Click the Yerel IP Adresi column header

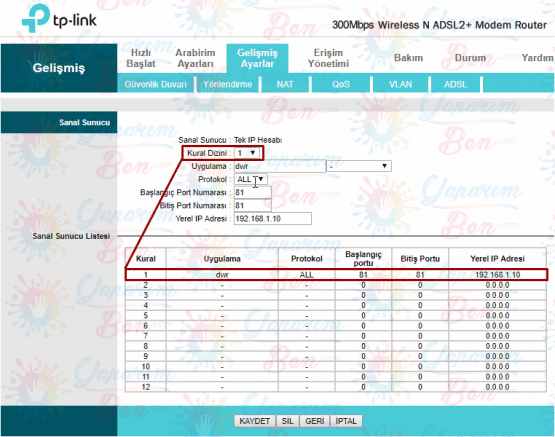[x=497, y=259]
